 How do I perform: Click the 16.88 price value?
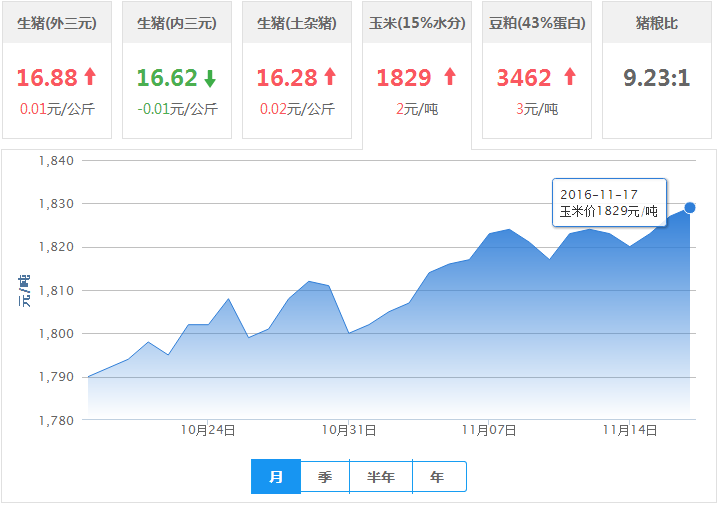47,77
